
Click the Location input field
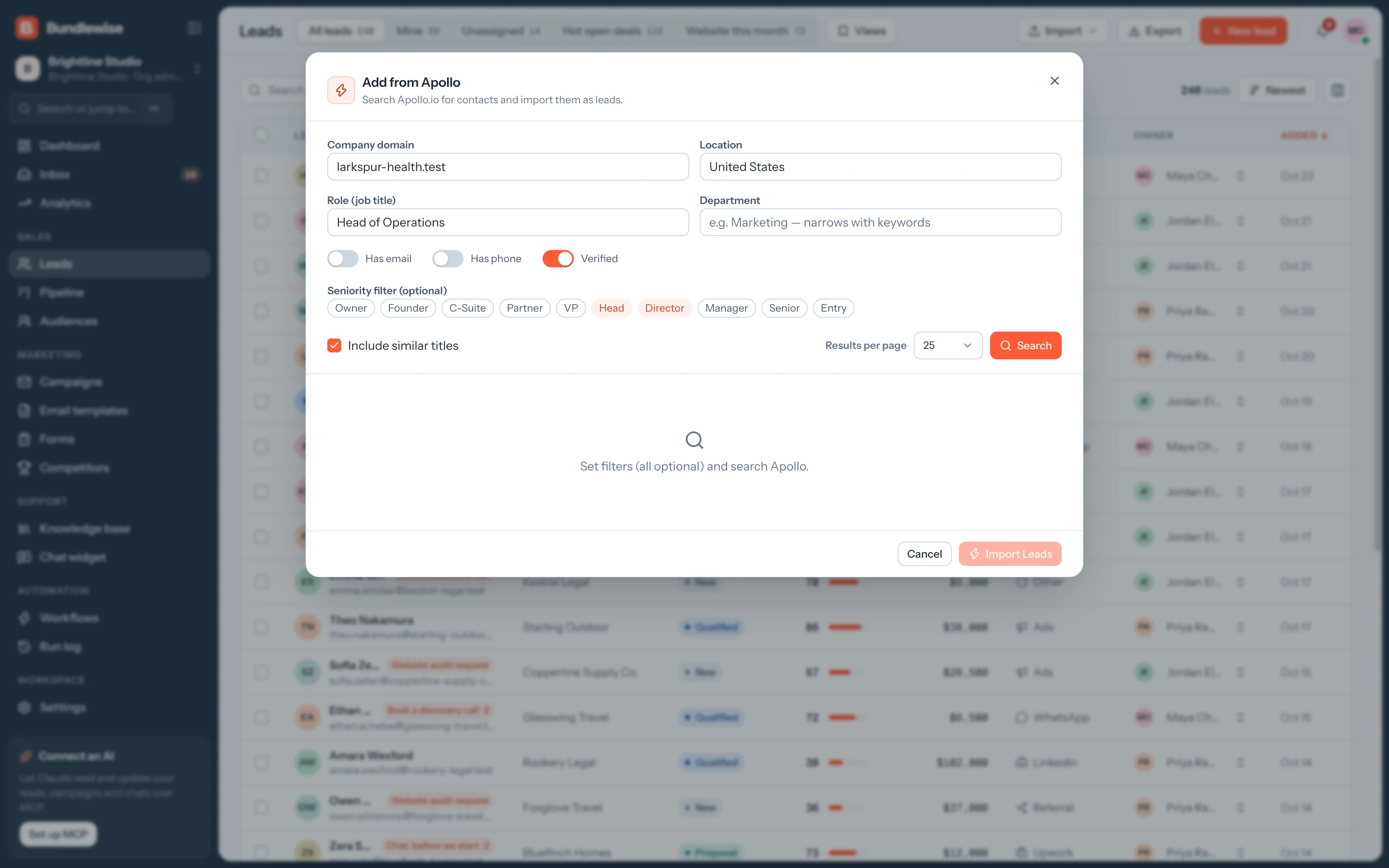tap(880, 167)
